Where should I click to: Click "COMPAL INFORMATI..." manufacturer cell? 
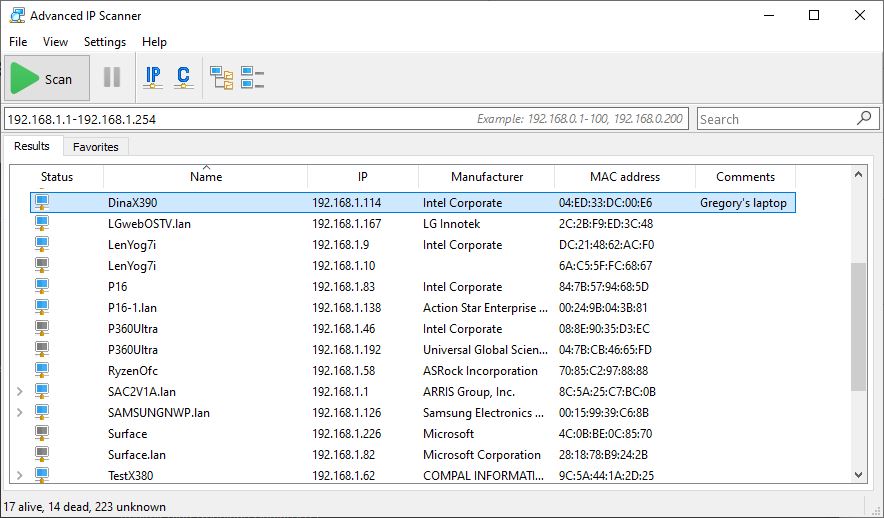point(484,476)
